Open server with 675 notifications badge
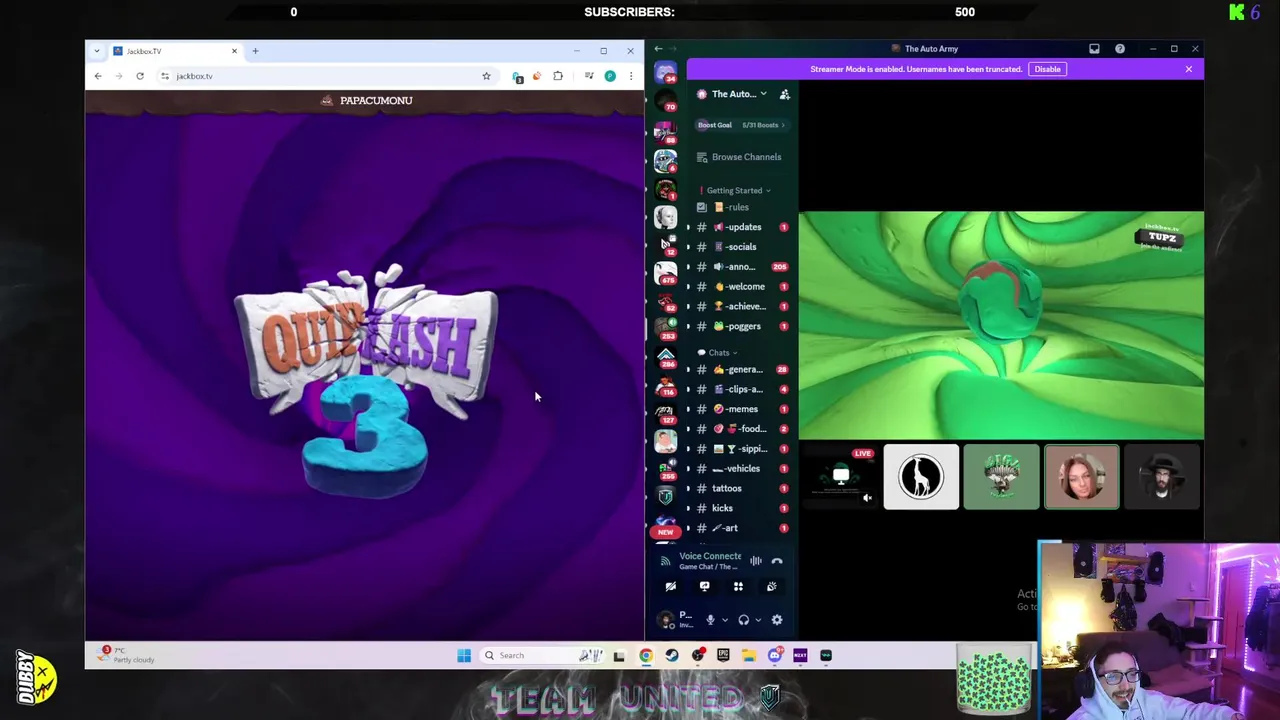1280x720 pixels. [x=665, y=272]
